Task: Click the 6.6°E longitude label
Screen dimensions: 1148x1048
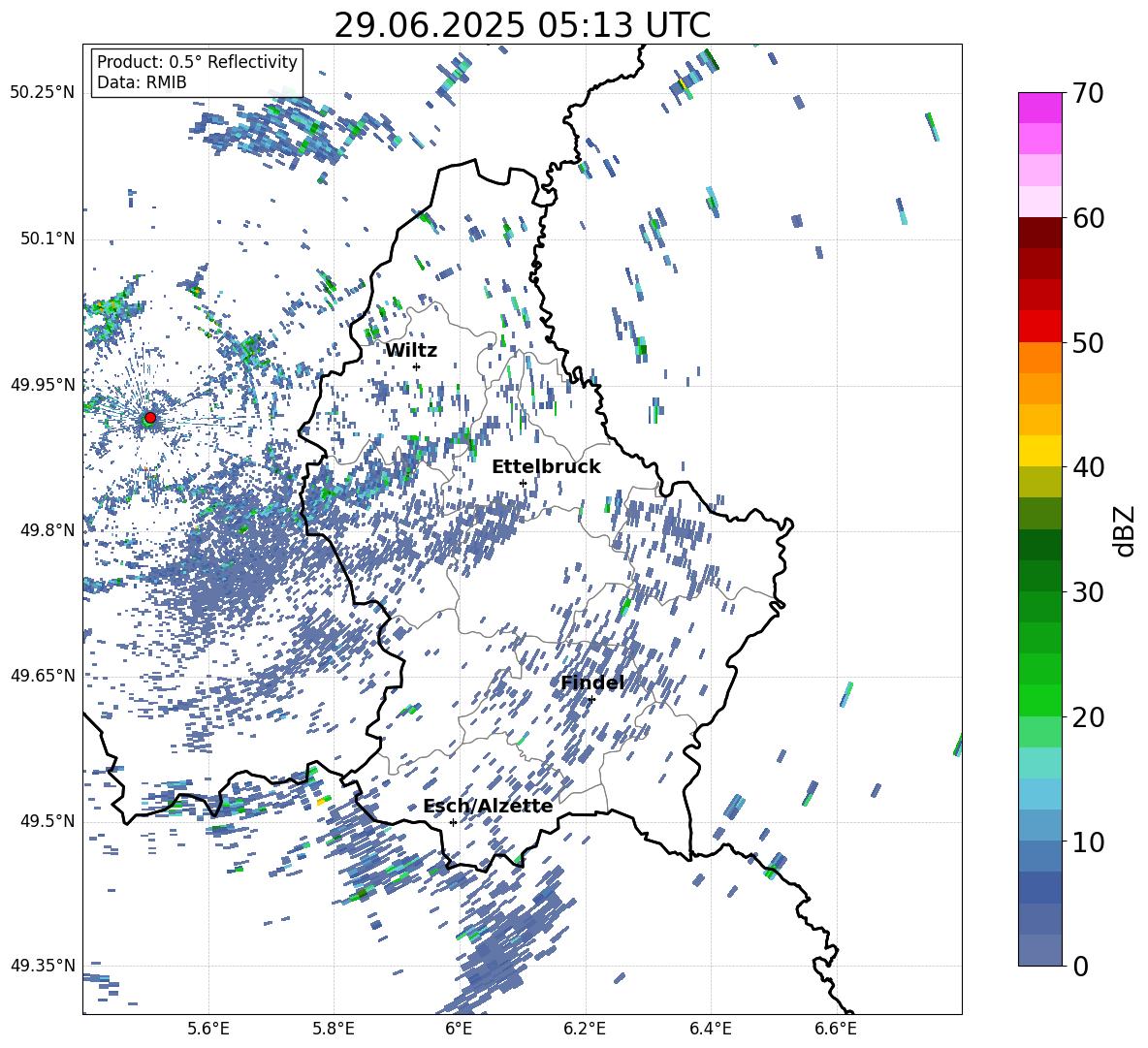Action: pyautogui.click(x=836, y=1029)
